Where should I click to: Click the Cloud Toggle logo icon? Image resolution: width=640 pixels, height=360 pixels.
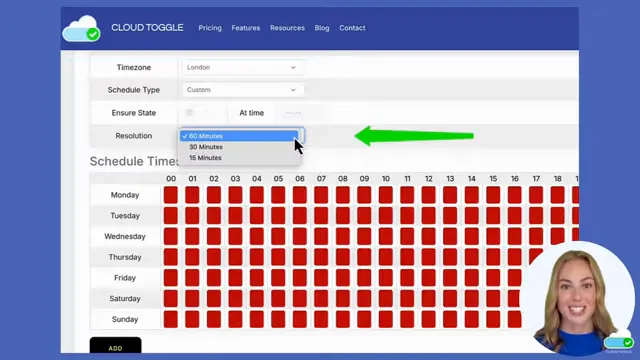[x=82, y=29]
